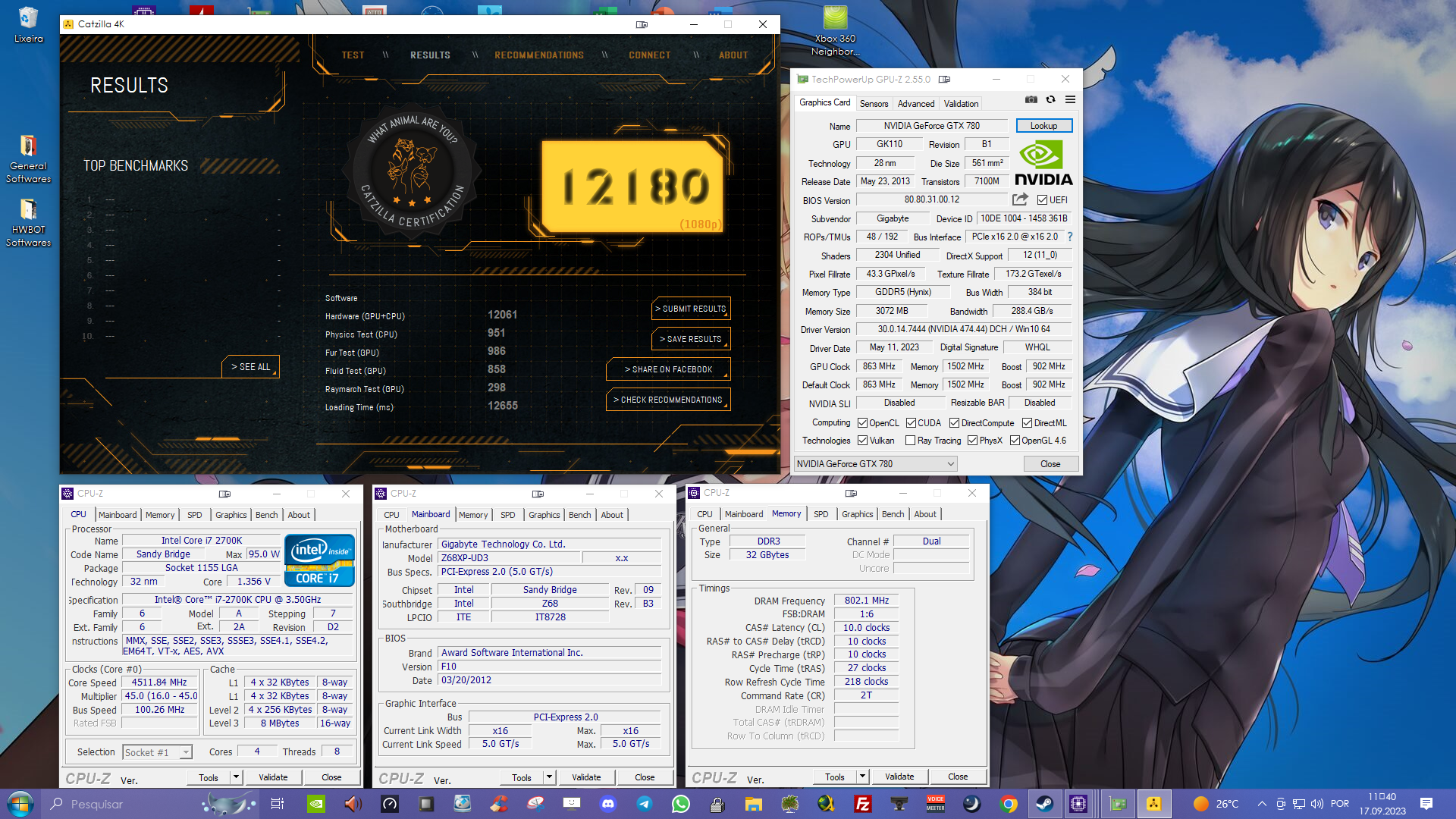Click the BIOS export share icon in GPU-Z
This screenshot has width=1456, height=819.
point(1020,199)
